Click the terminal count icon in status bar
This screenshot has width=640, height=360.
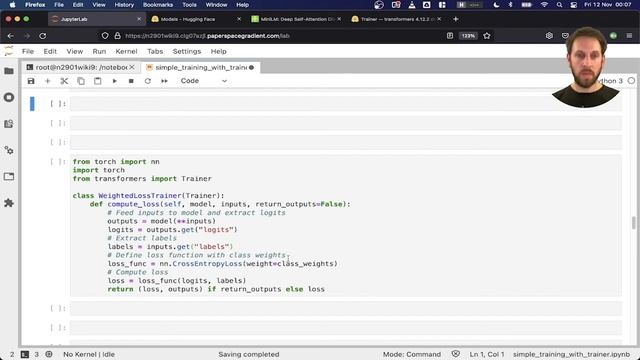[x=25, y=354]
